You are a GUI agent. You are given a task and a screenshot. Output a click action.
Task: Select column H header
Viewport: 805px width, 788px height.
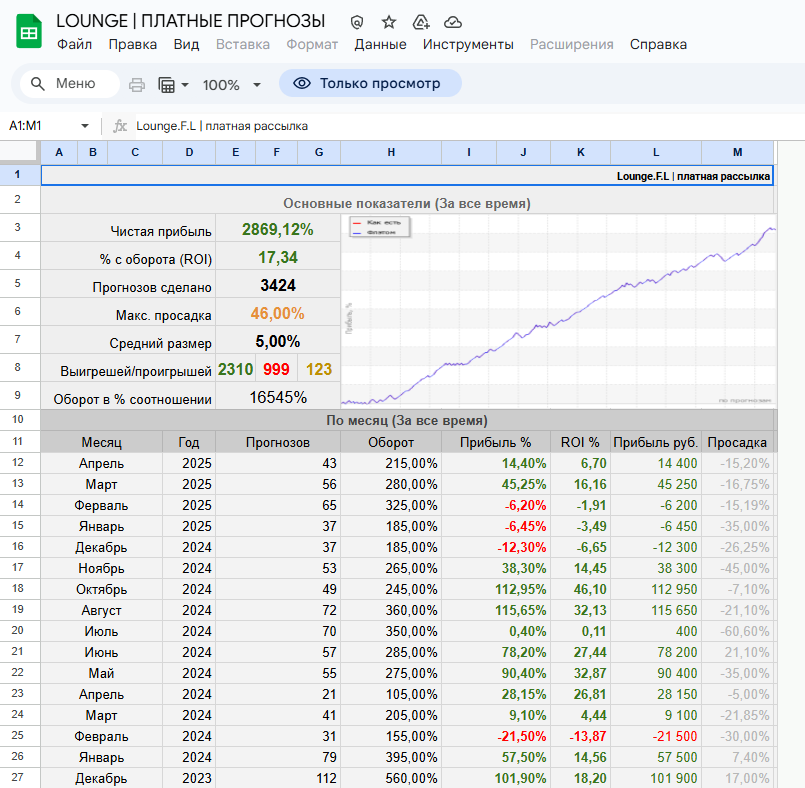pos(391,152)
